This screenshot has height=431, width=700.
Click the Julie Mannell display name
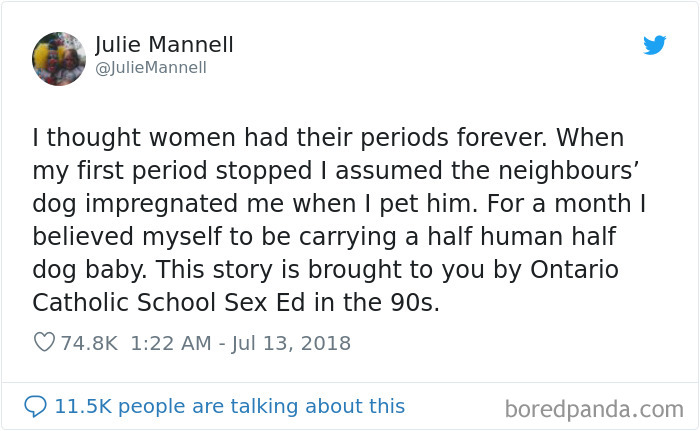click(164, 45)
